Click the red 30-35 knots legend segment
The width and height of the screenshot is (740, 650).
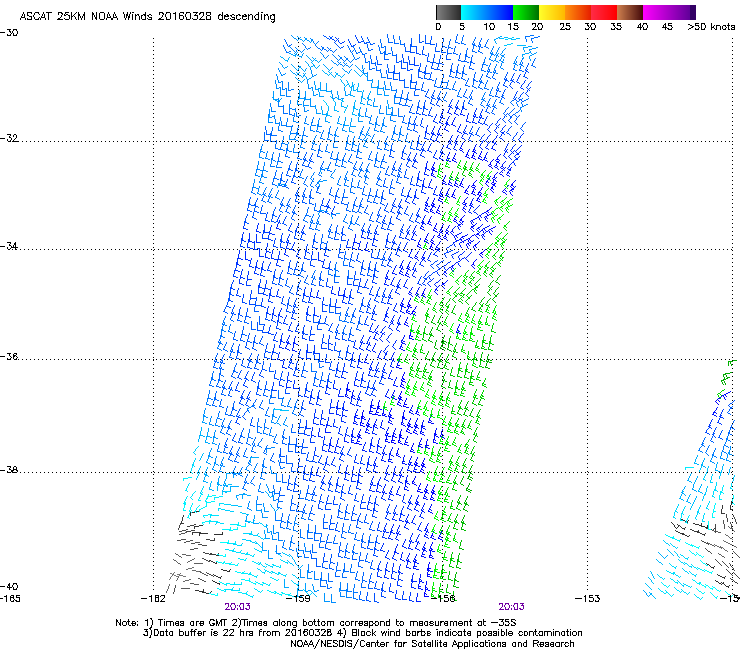[x=604, y=12]
